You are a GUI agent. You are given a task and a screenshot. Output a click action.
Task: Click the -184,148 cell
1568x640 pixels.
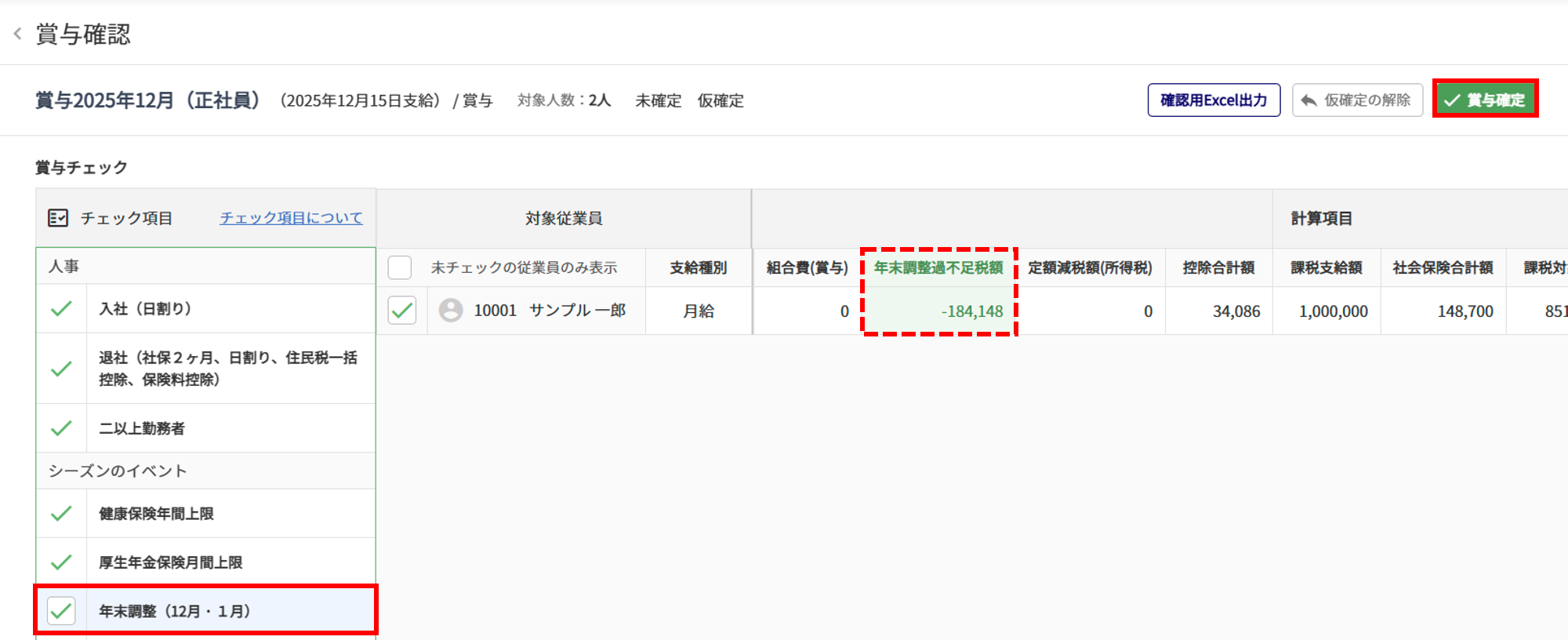[938, 311]
